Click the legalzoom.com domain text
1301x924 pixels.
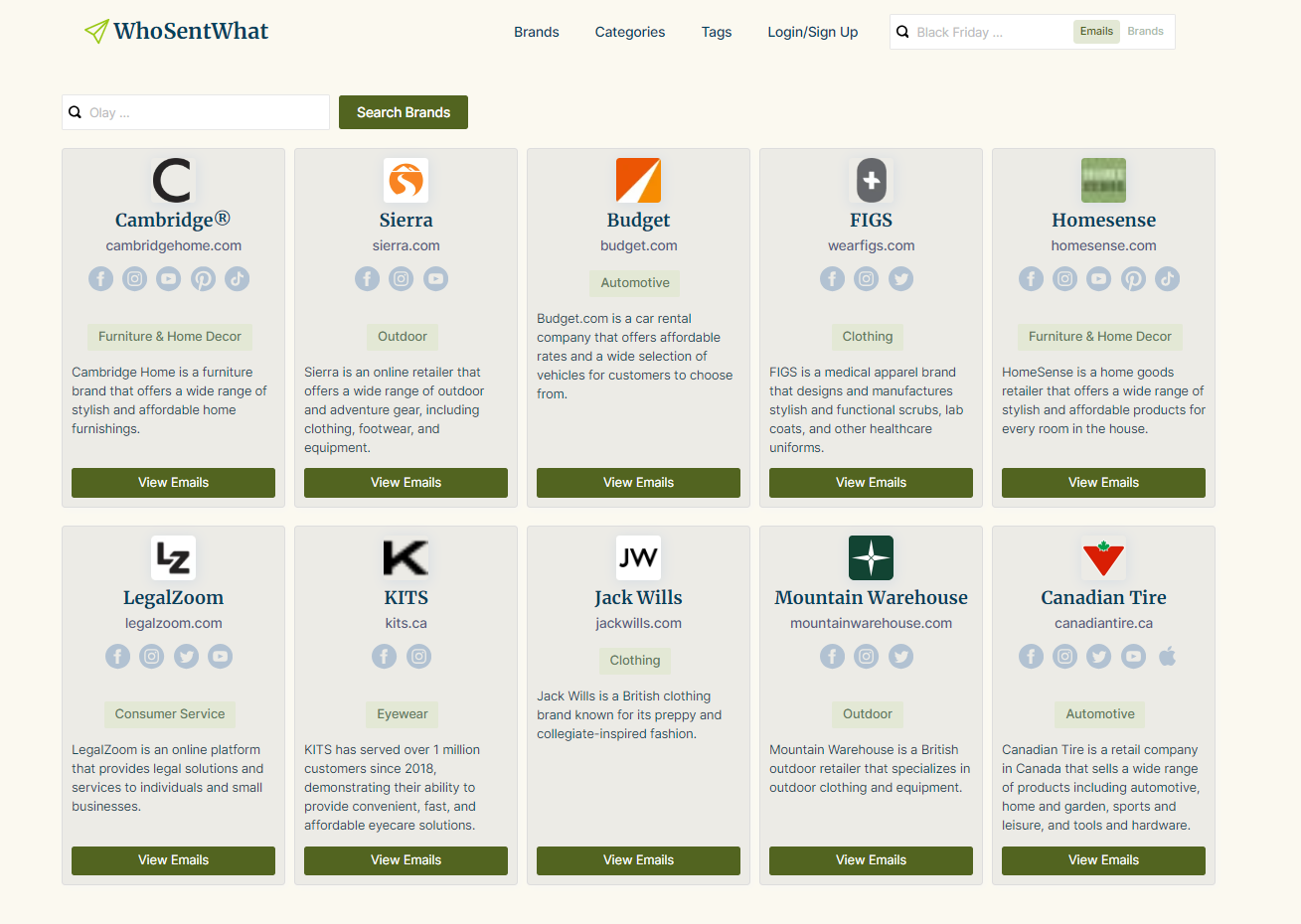(x=173, y=623)
